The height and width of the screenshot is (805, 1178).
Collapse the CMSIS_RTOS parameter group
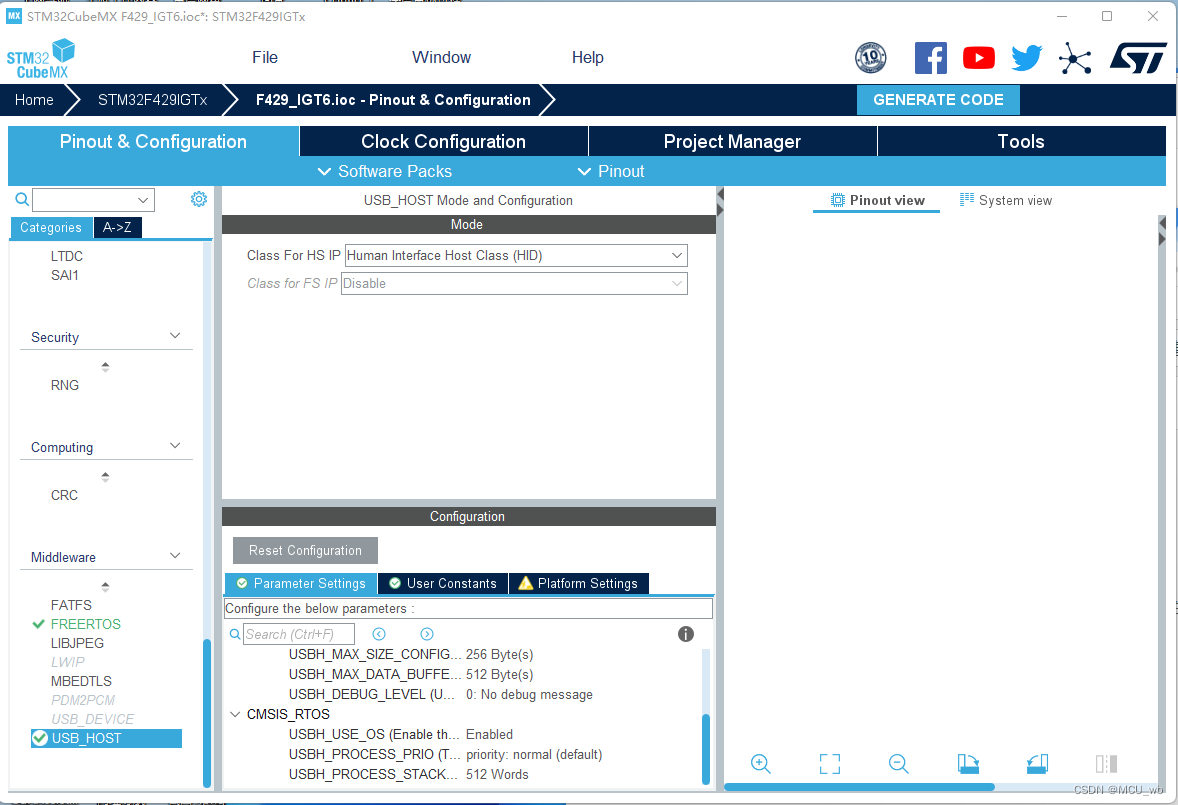tap(235, 714)
